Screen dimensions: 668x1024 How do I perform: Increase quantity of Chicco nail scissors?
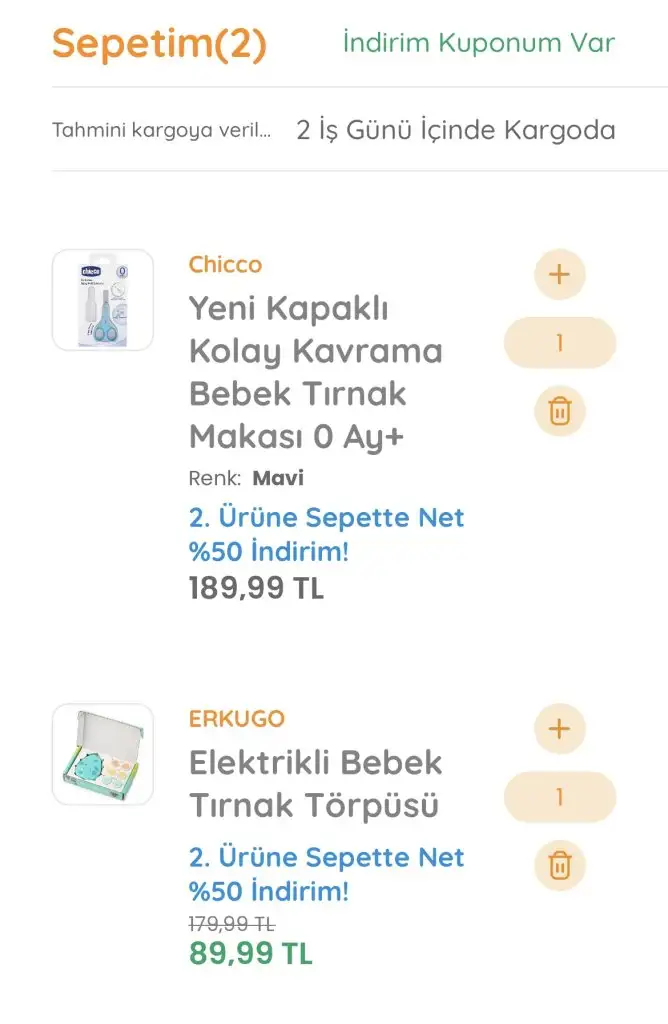tap(560, 274)
